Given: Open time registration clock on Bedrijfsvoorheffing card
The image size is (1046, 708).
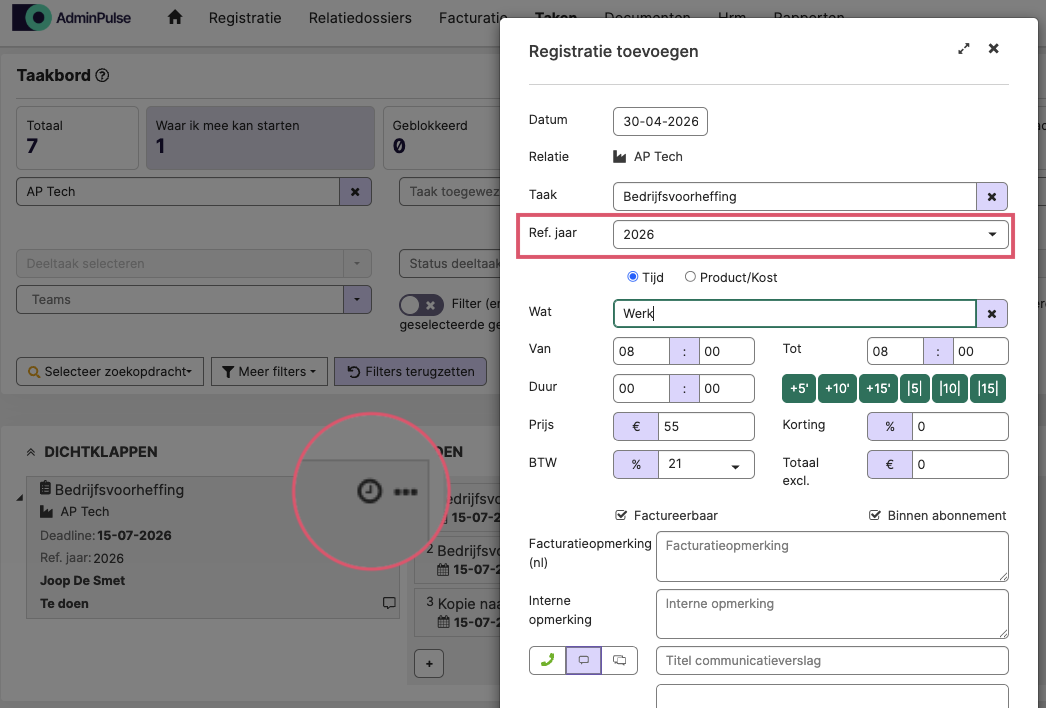Looking at the screenshot, I should click(370, 491).
